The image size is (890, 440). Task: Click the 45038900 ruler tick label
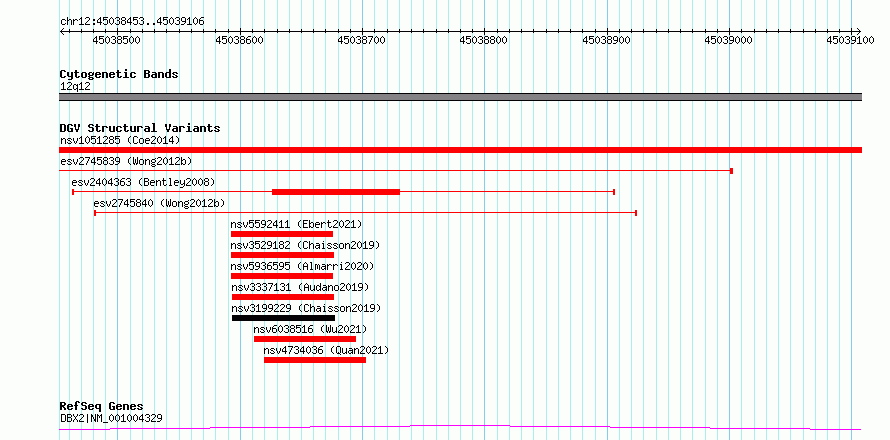[607, 40]
